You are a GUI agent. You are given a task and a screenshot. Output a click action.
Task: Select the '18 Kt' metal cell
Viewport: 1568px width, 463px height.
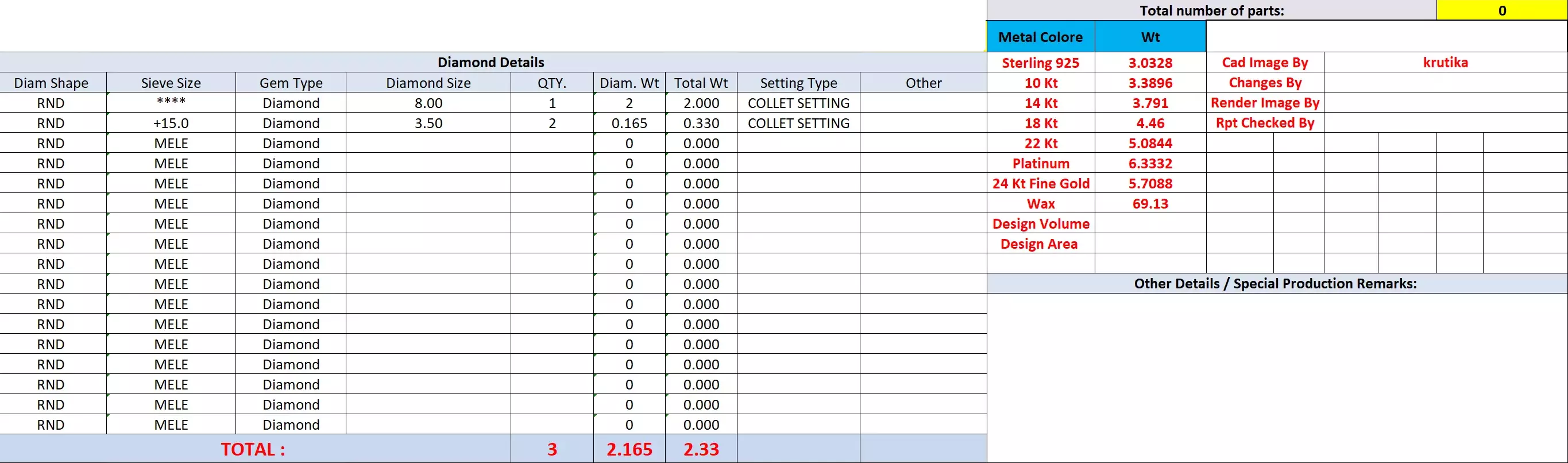1041,123
